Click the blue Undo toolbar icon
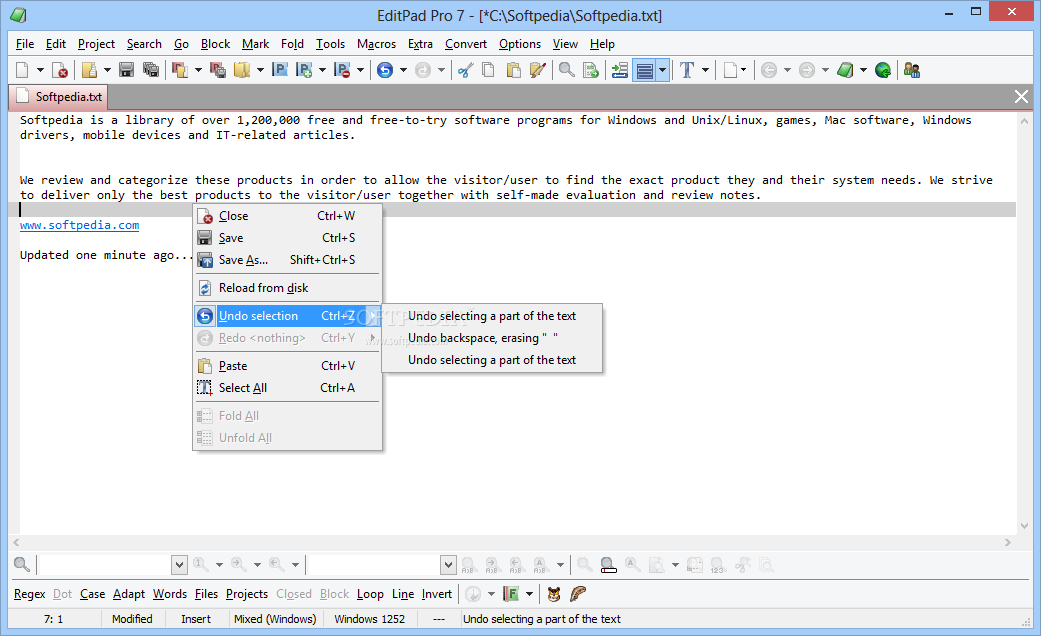The height and width of the screenshot is (636, 1041). pos(384,70)
